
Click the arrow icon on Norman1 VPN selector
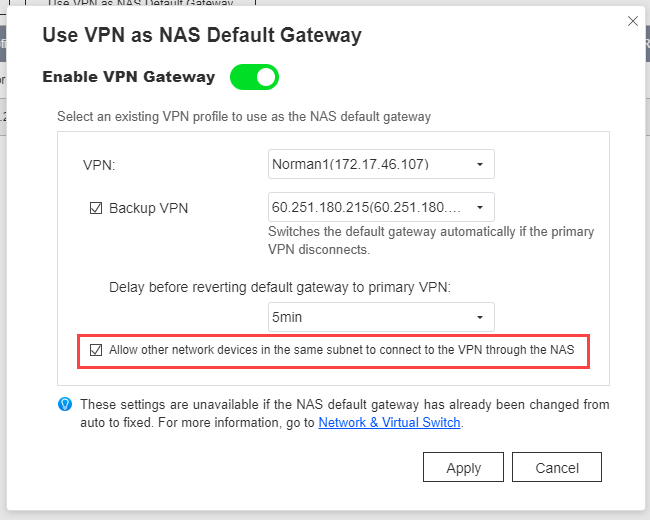[x=480, y=165]
